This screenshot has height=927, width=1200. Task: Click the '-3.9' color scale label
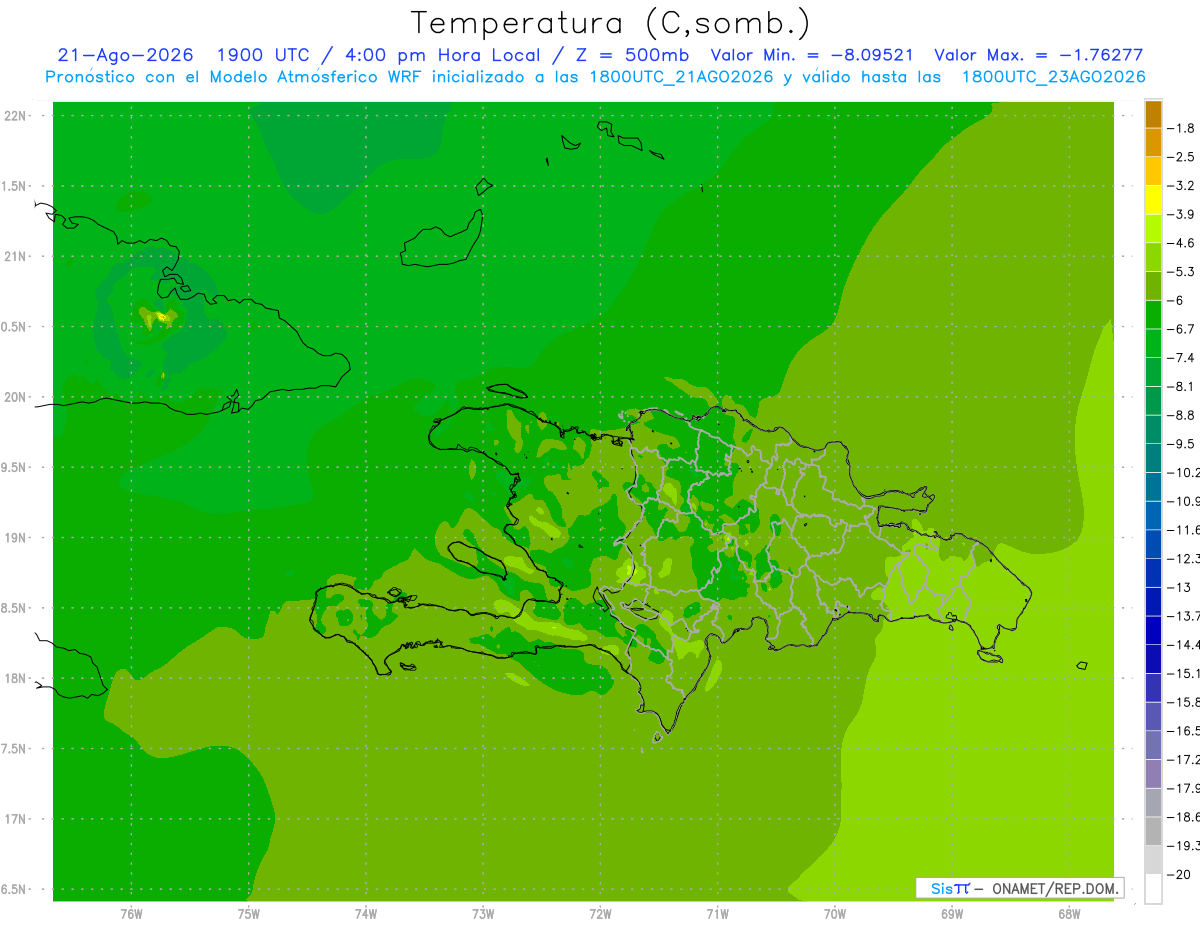click(1182, 214)
